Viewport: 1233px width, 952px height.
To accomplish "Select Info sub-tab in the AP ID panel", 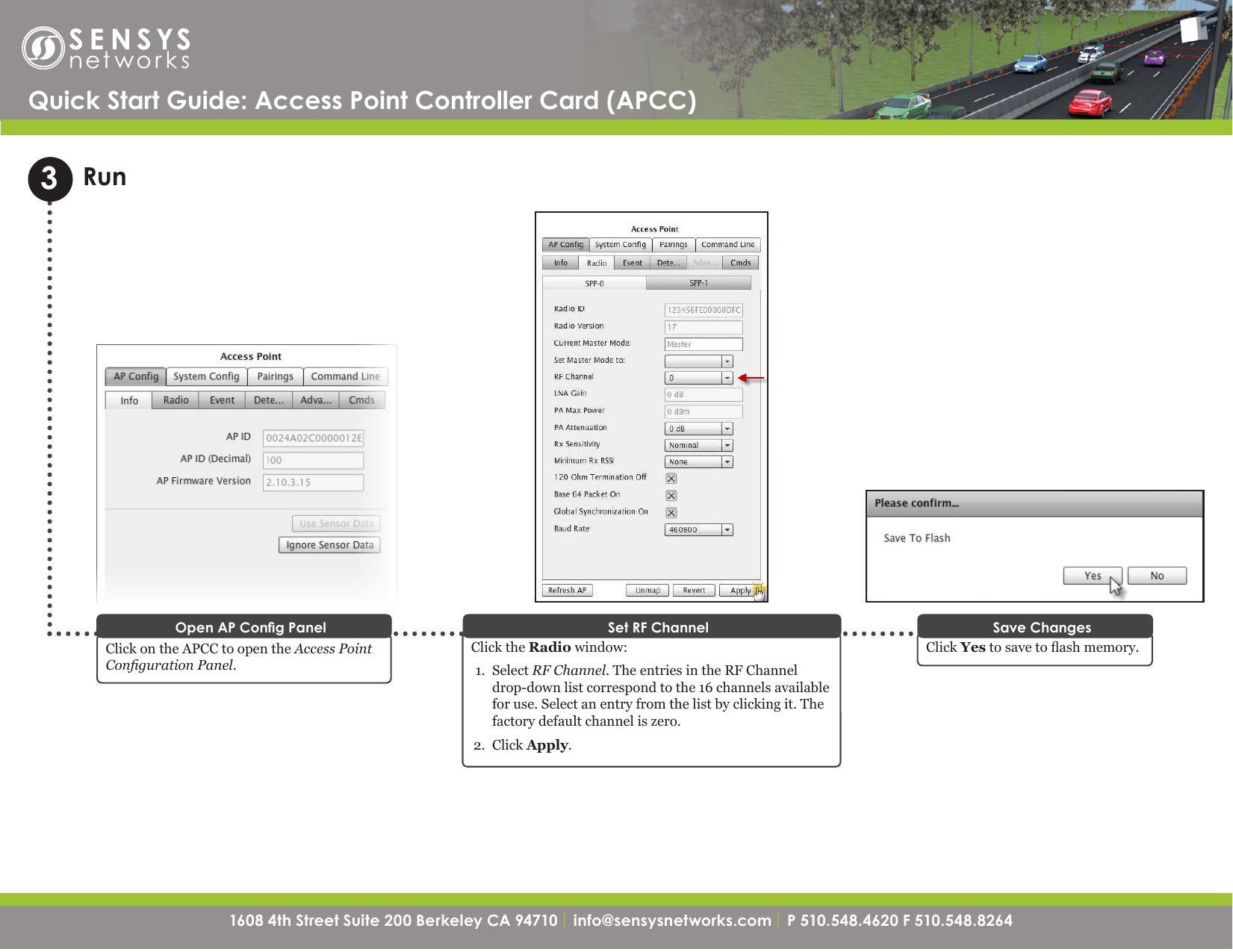I will 129,400.
